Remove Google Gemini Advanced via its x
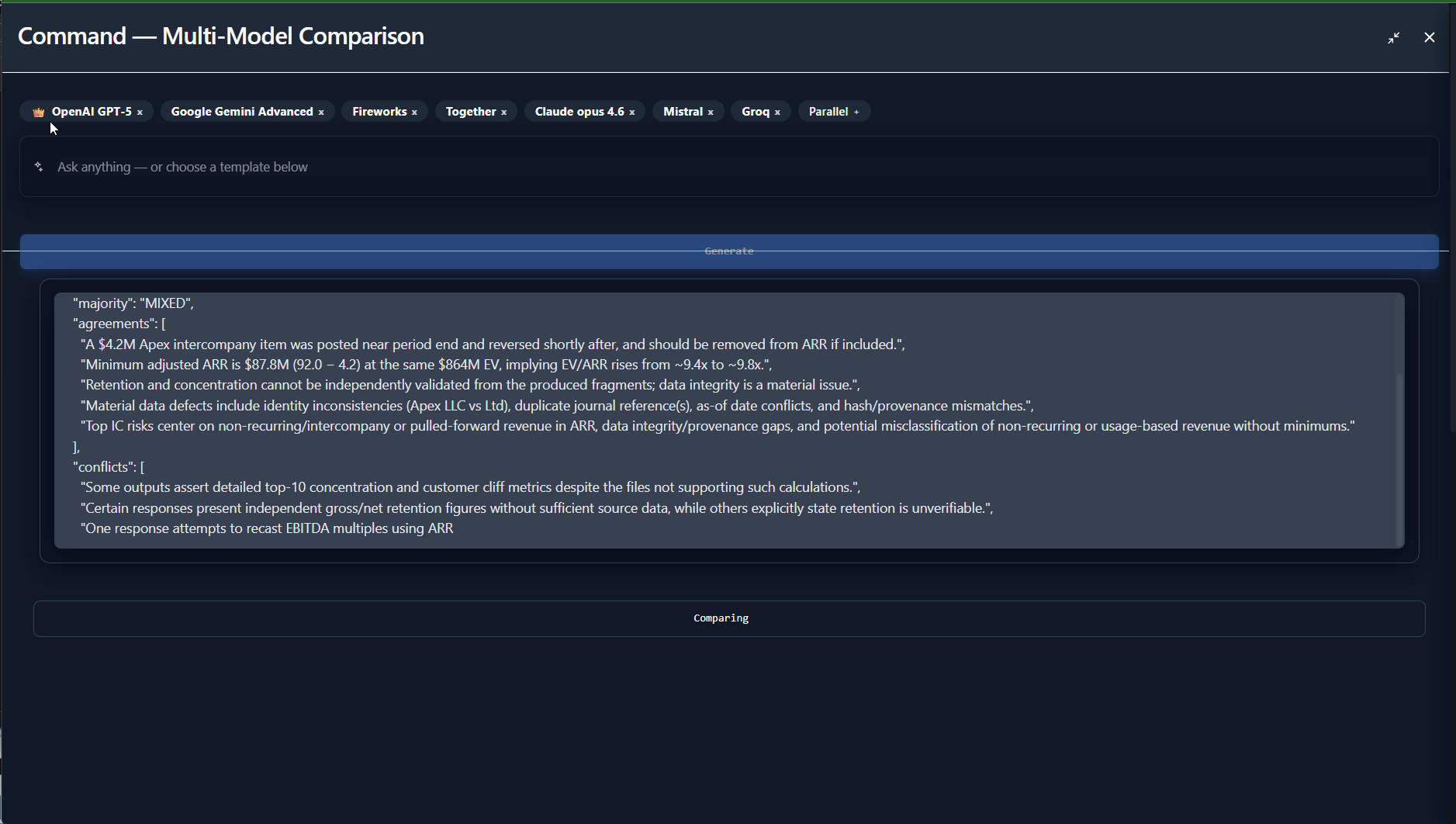Image resolution: width=1456 pixels, height=824 pixels. pyautogui.click(x=321, y=113)
